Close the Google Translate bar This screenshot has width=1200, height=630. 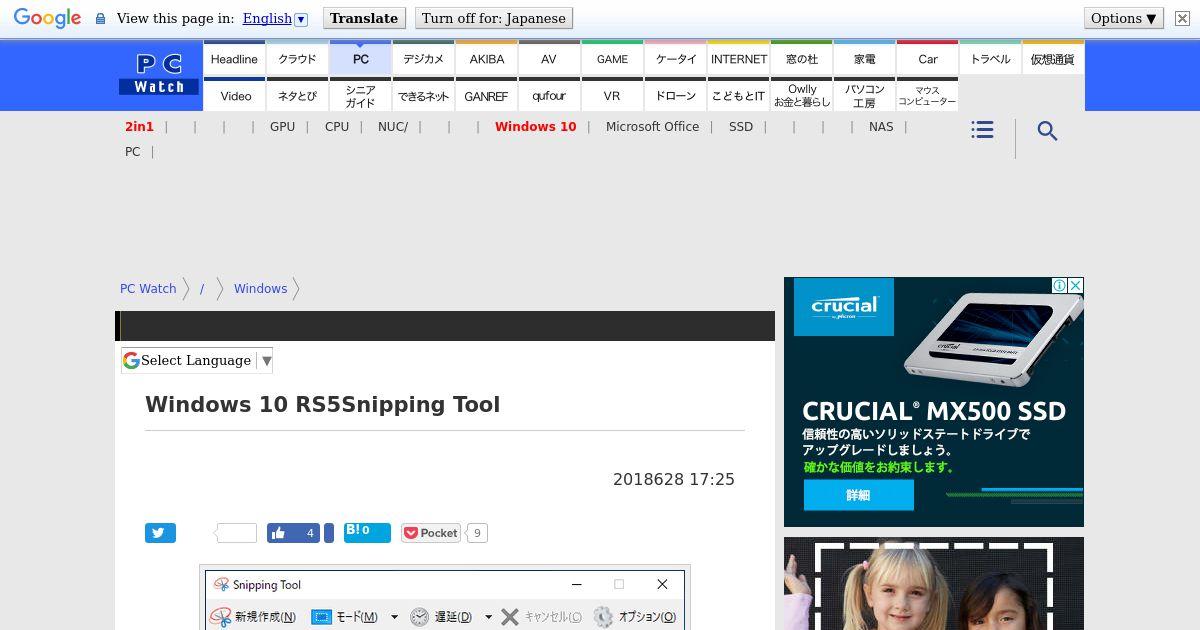tap(1182, 18)
